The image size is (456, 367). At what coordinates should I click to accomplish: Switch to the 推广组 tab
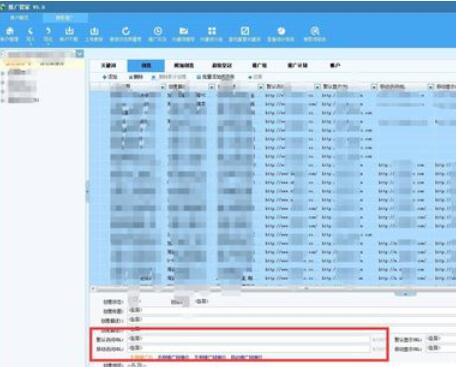coord(259,65)
